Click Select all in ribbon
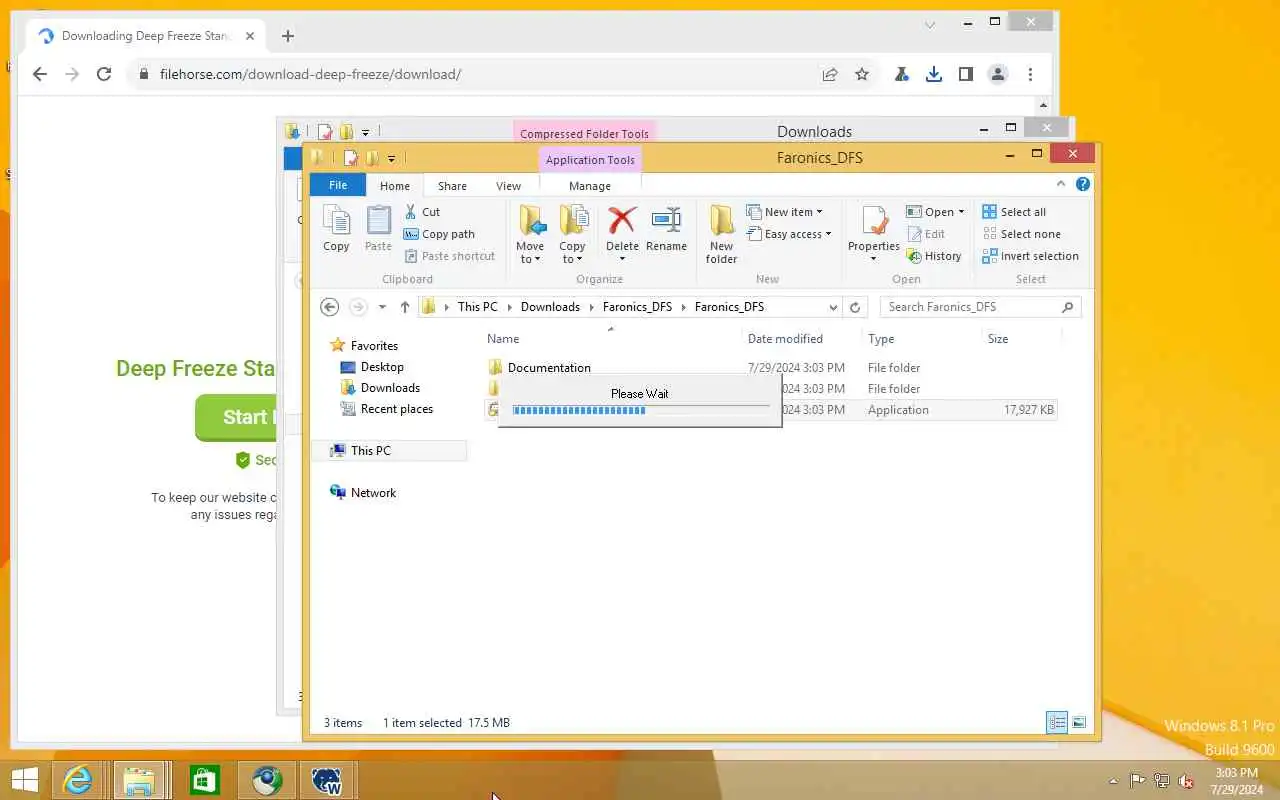 1014,212
